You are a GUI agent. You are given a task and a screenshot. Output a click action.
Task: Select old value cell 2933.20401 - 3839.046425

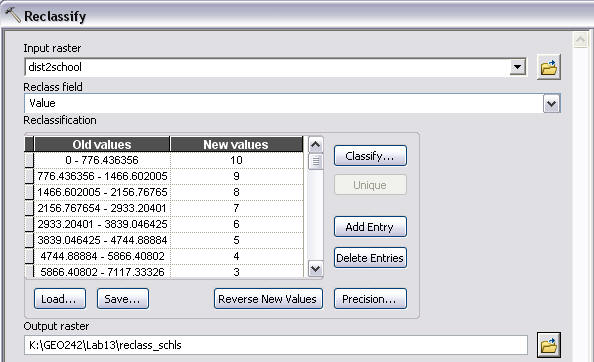[x=102, y=224]
